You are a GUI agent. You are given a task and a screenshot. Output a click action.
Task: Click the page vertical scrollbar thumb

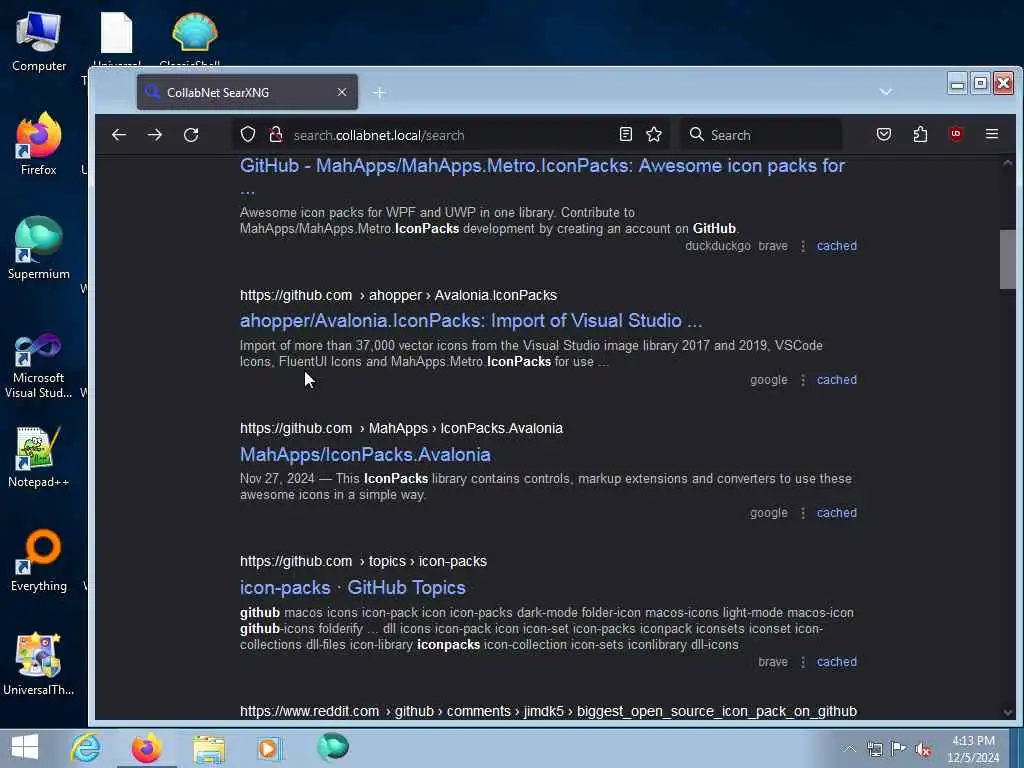[1008, 259]
